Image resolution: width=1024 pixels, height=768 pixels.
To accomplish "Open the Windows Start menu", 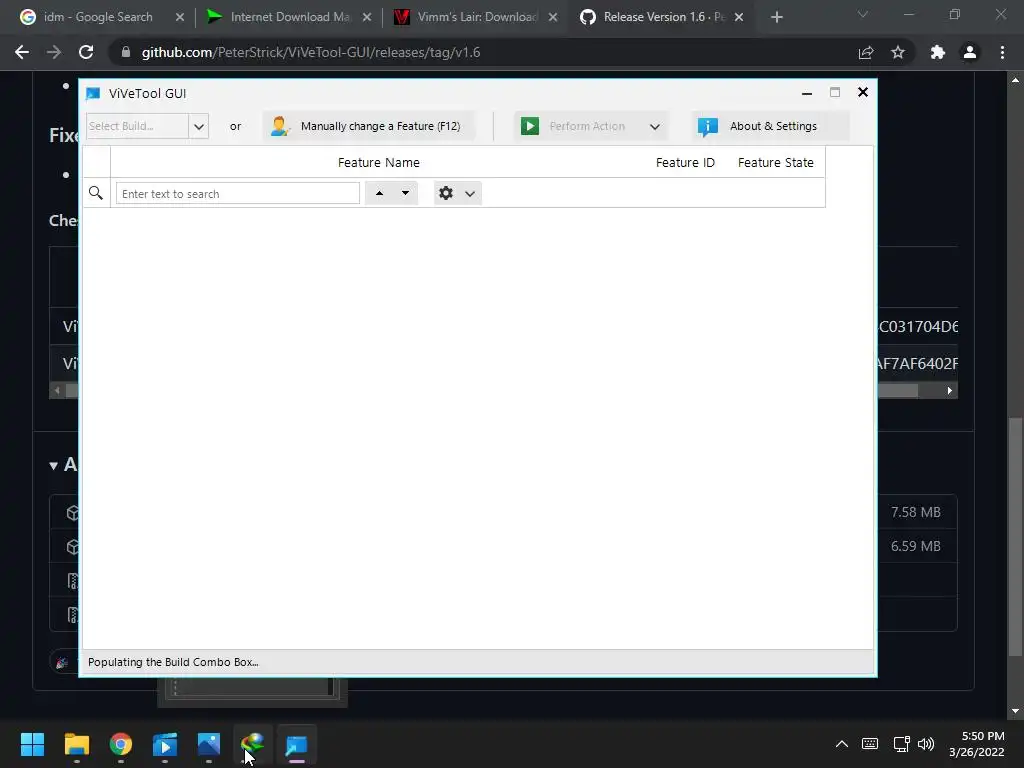I will coord(32,744).
